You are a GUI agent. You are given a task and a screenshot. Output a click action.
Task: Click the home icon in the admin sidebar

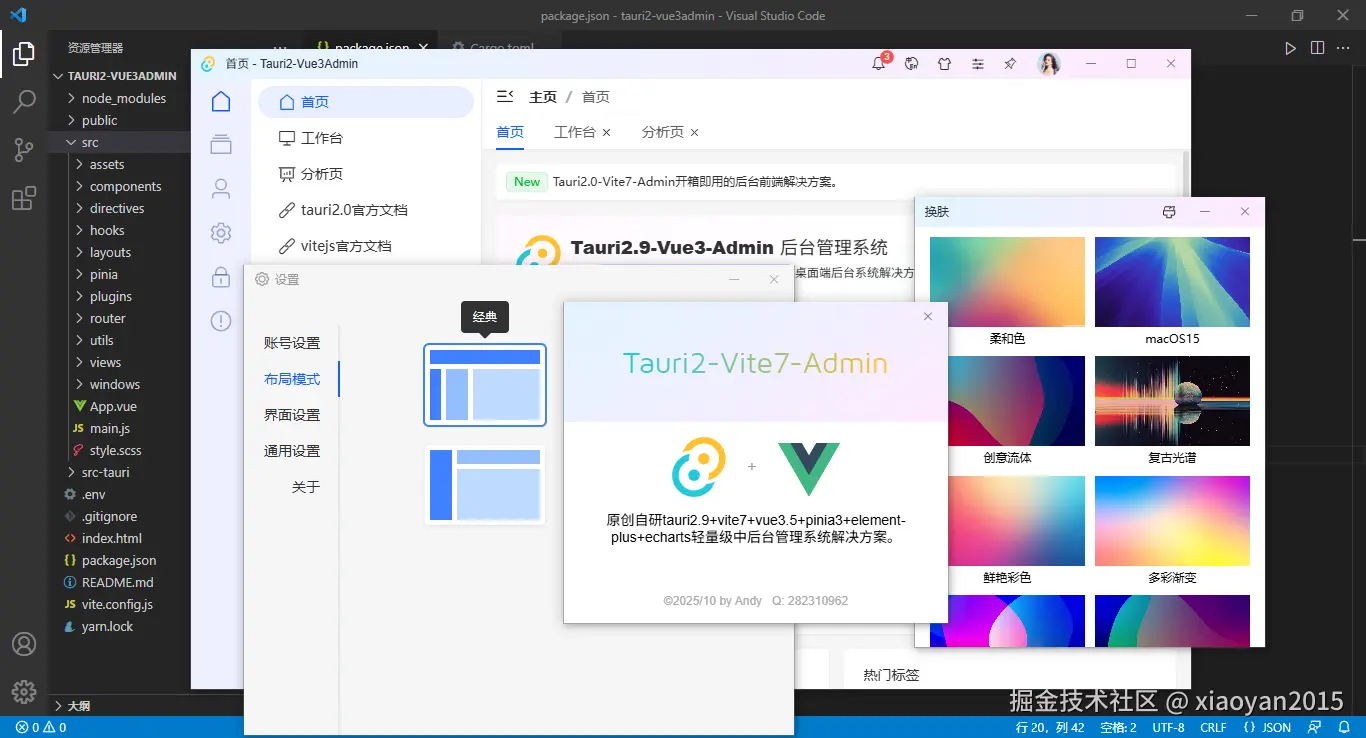220,101
